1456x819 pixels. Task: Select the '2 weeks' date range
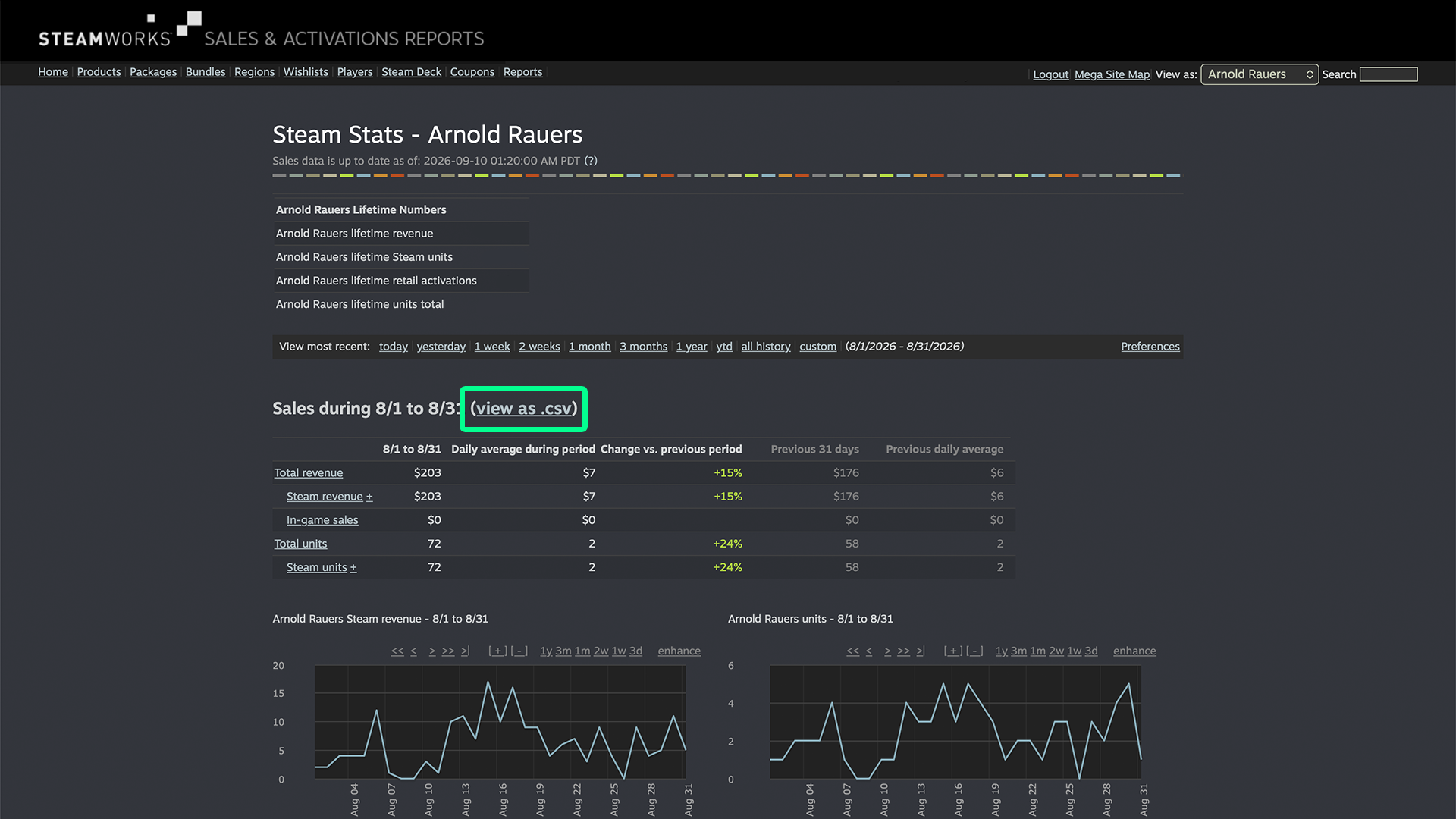[539, 347]
